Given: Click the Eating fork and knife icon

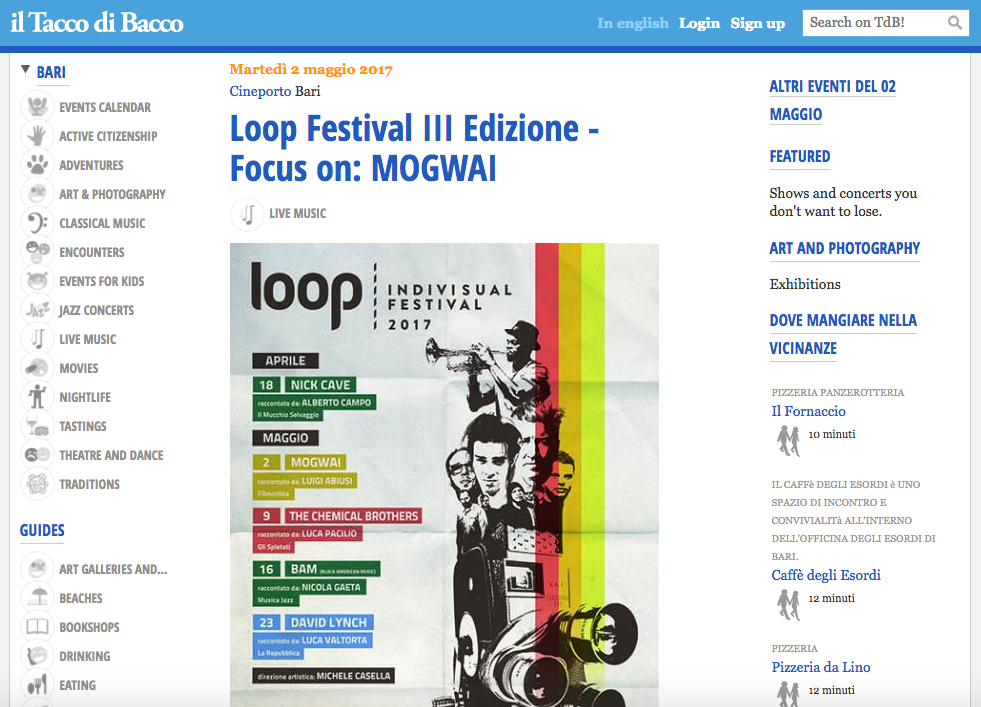Looking at the screenshot, I should 38,684.
